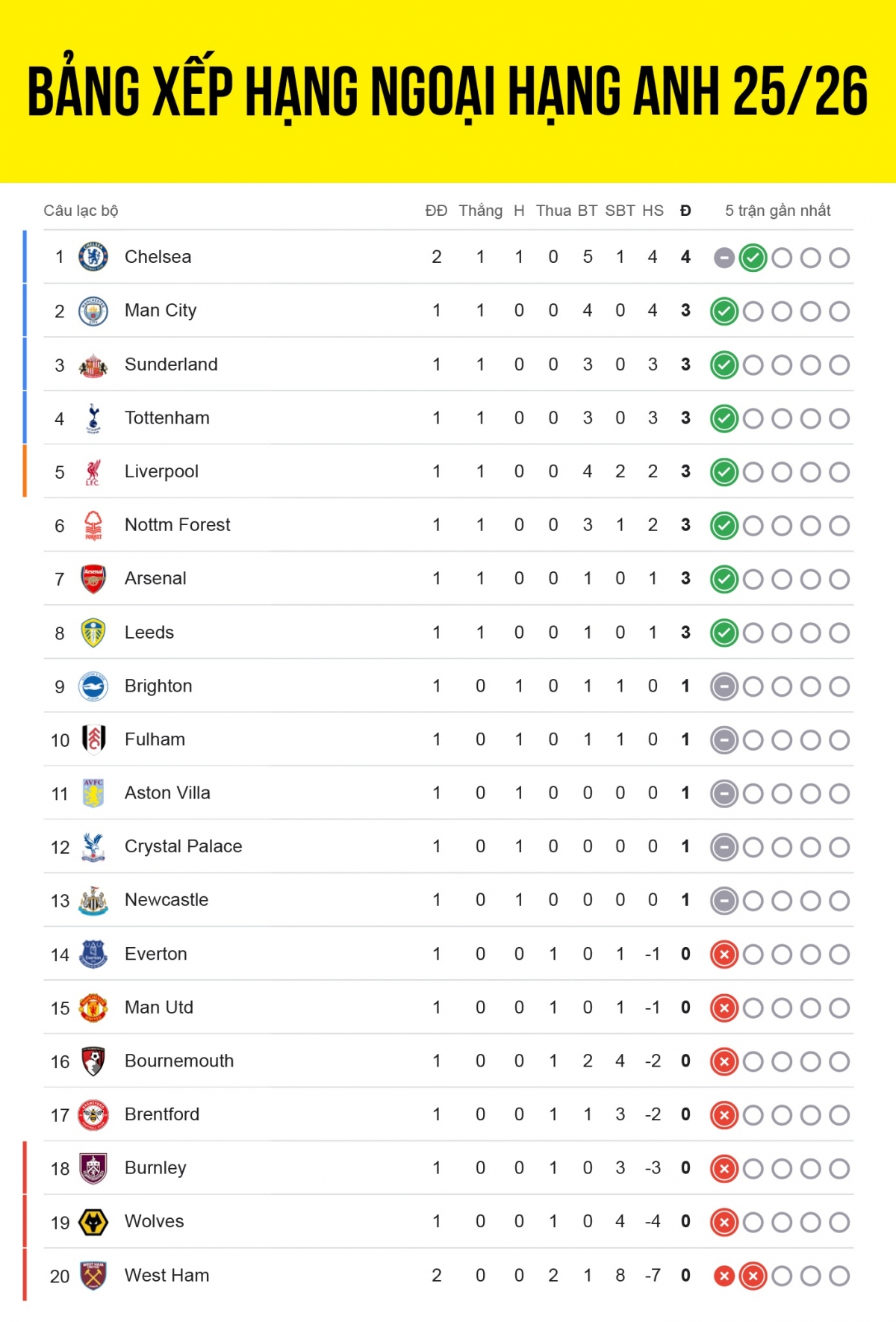Click the Man Utd club crest
This screenshot has width=896, height=1322.
pos(93,1008)
